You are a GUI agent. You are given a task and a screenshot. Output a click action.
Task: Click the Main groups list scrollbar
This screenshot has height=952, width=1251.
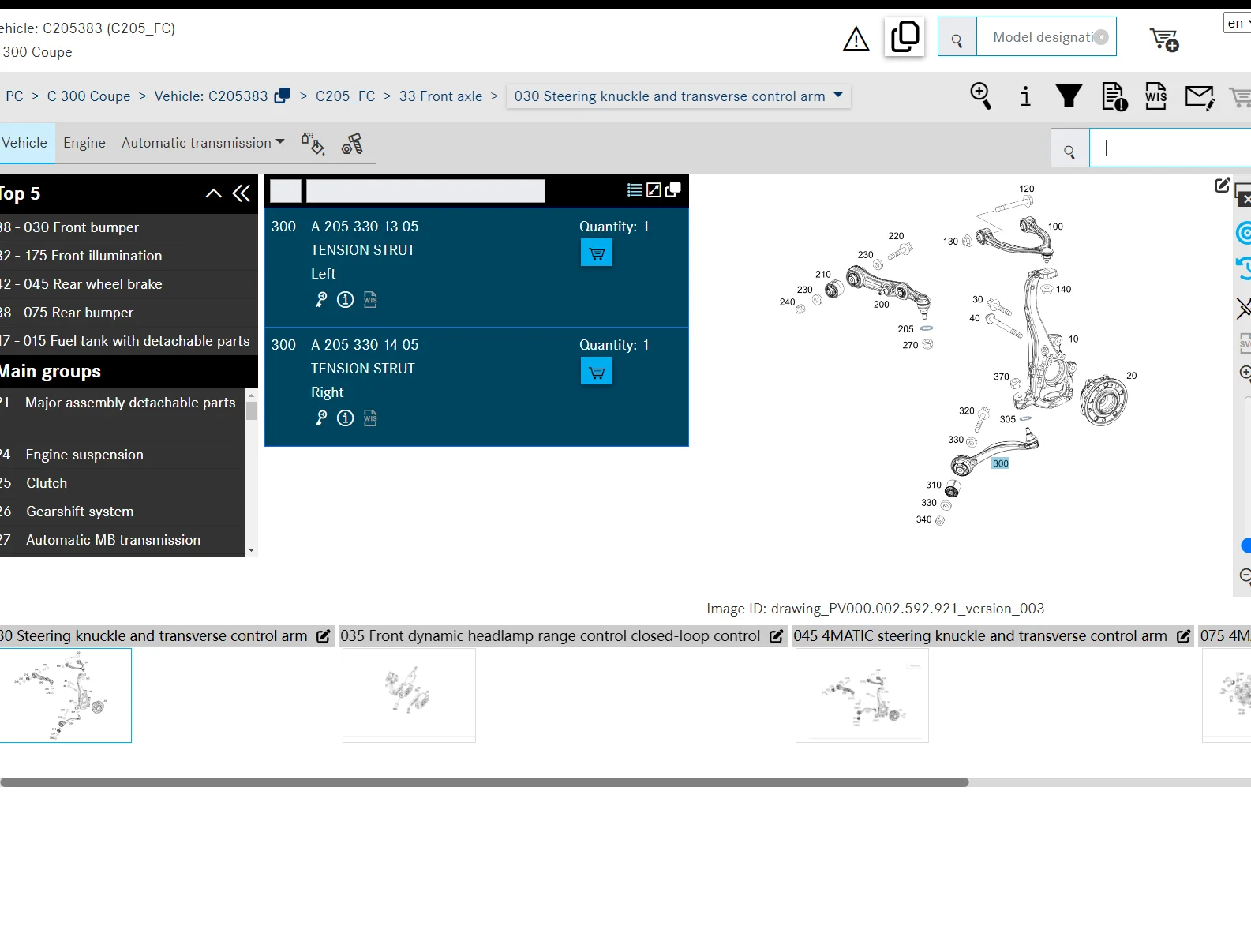251,410
